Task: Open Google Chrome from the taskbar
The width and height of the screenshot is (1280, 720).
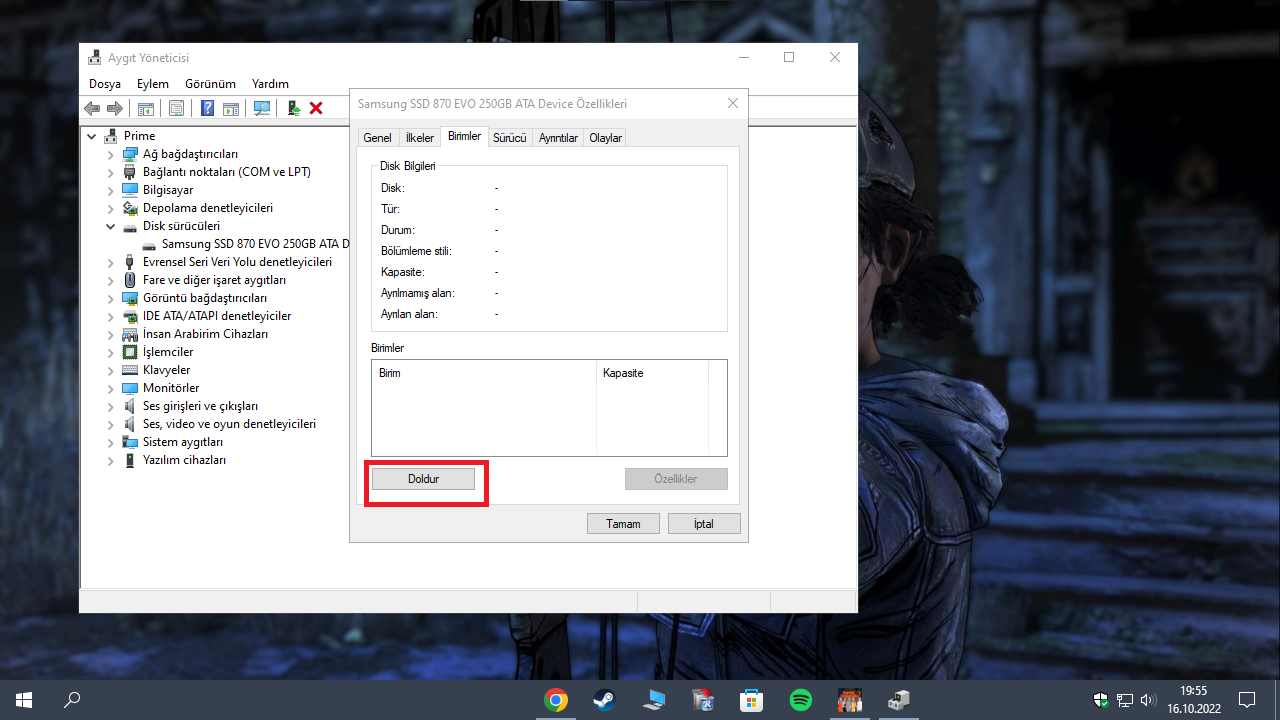Action: (x=556, y=700)
